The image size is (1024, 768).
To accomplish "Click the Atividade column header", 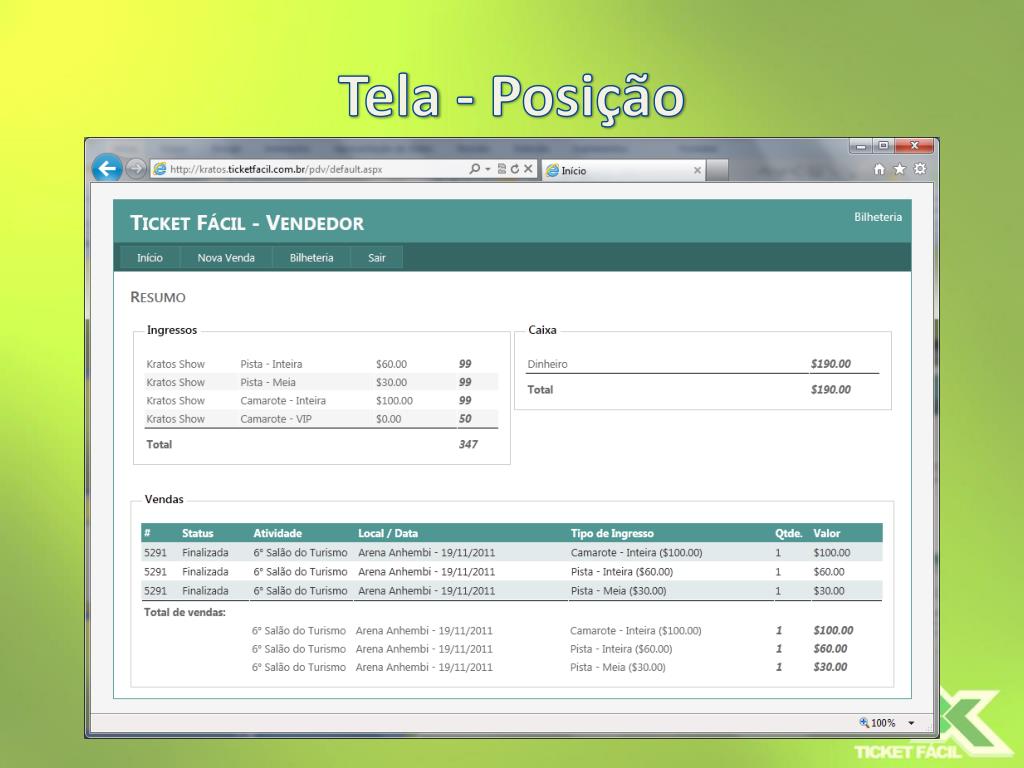I will coord(278,533).
